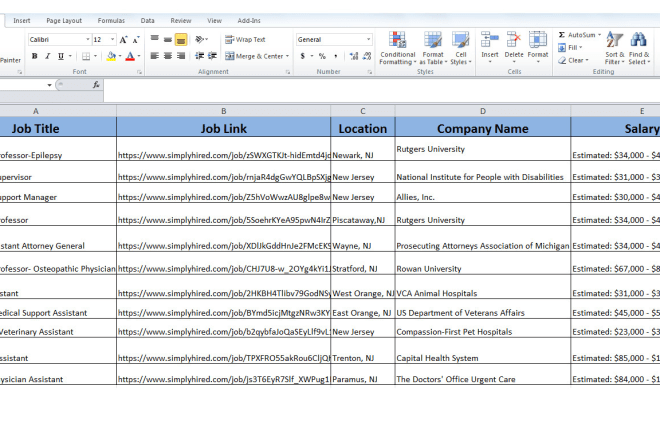Open the Insert ribbon tab
Image resolution: width=660 pixels, height=440 pixels.
pos(21,21)
